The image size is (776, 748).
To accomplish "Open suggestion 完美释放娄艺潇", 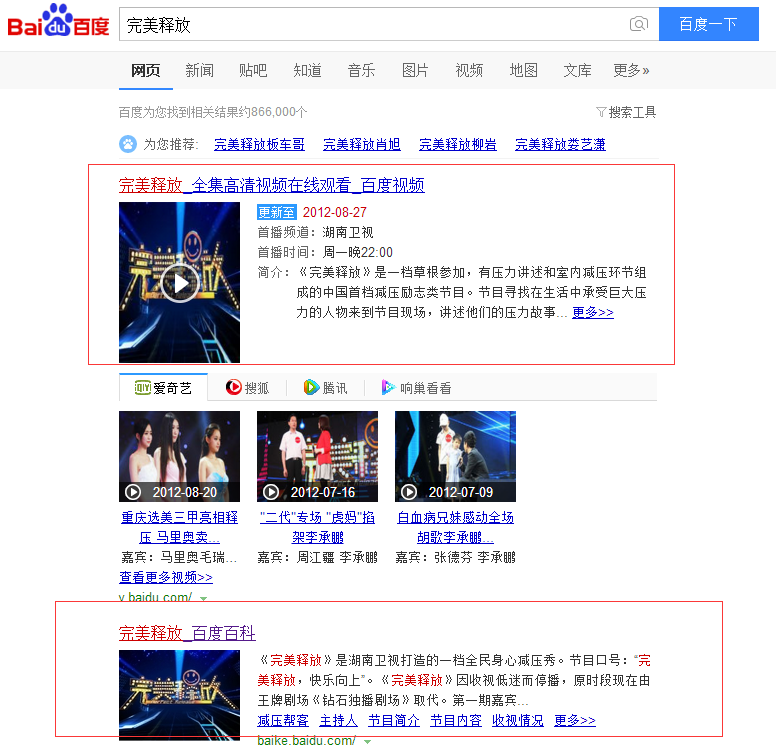I will 560,144.
